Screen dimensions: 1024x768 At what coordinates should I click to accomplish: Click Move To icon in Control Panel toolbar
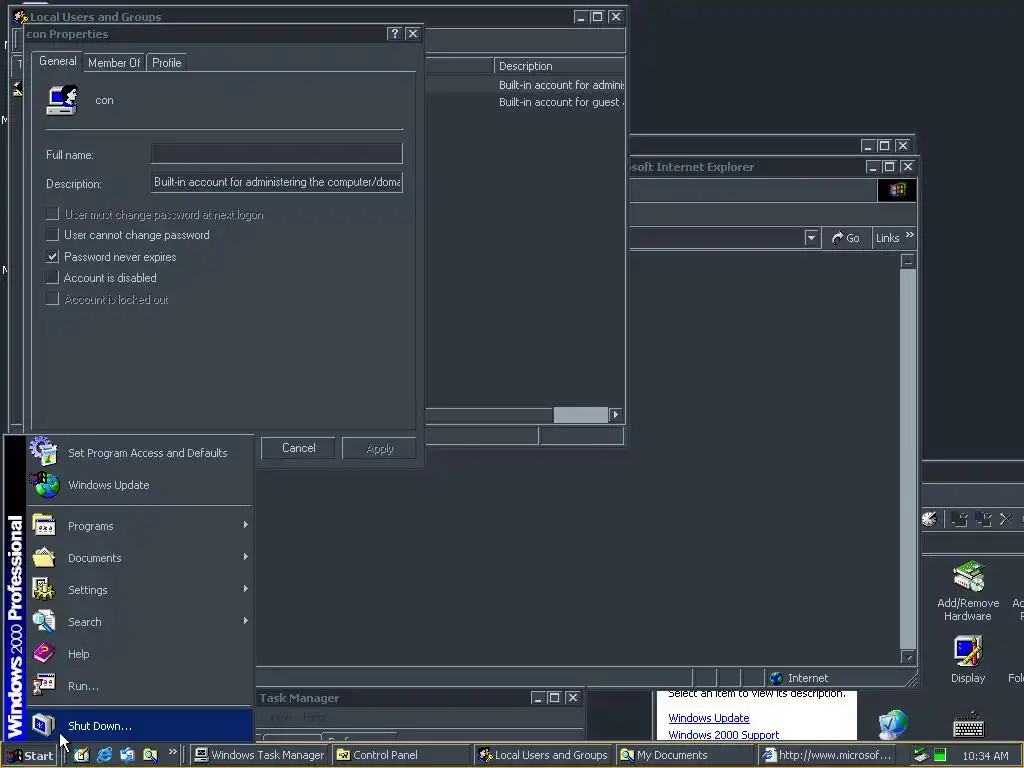pos(959,519)
